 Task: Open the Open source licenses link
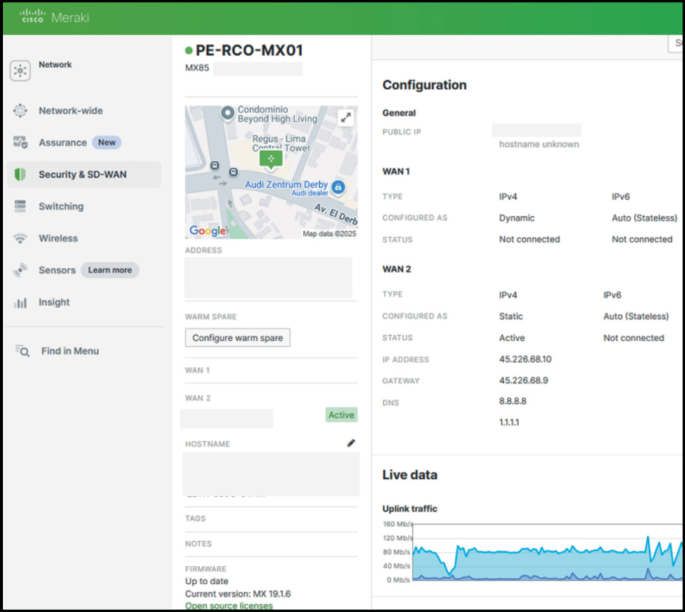click(x=229, y=605)
